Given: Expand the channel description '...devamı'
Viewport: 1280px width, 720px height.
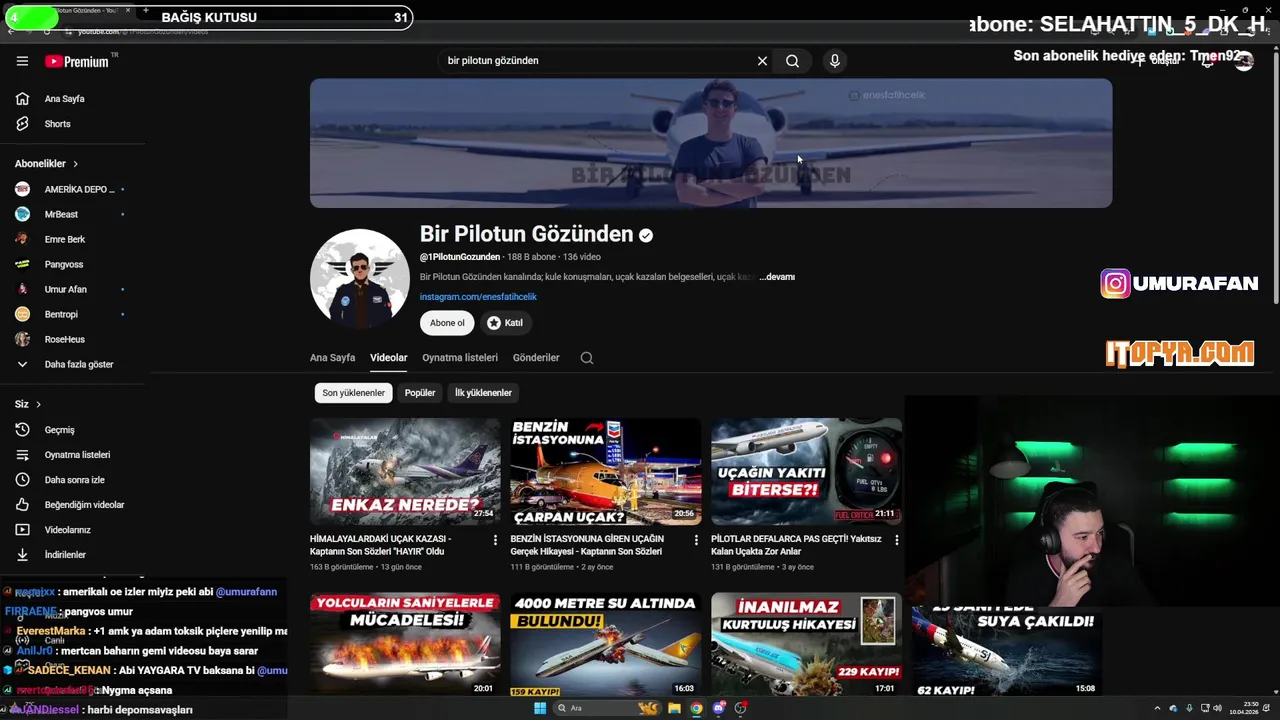Looking at the screenshot, I should tap(777, 277).
